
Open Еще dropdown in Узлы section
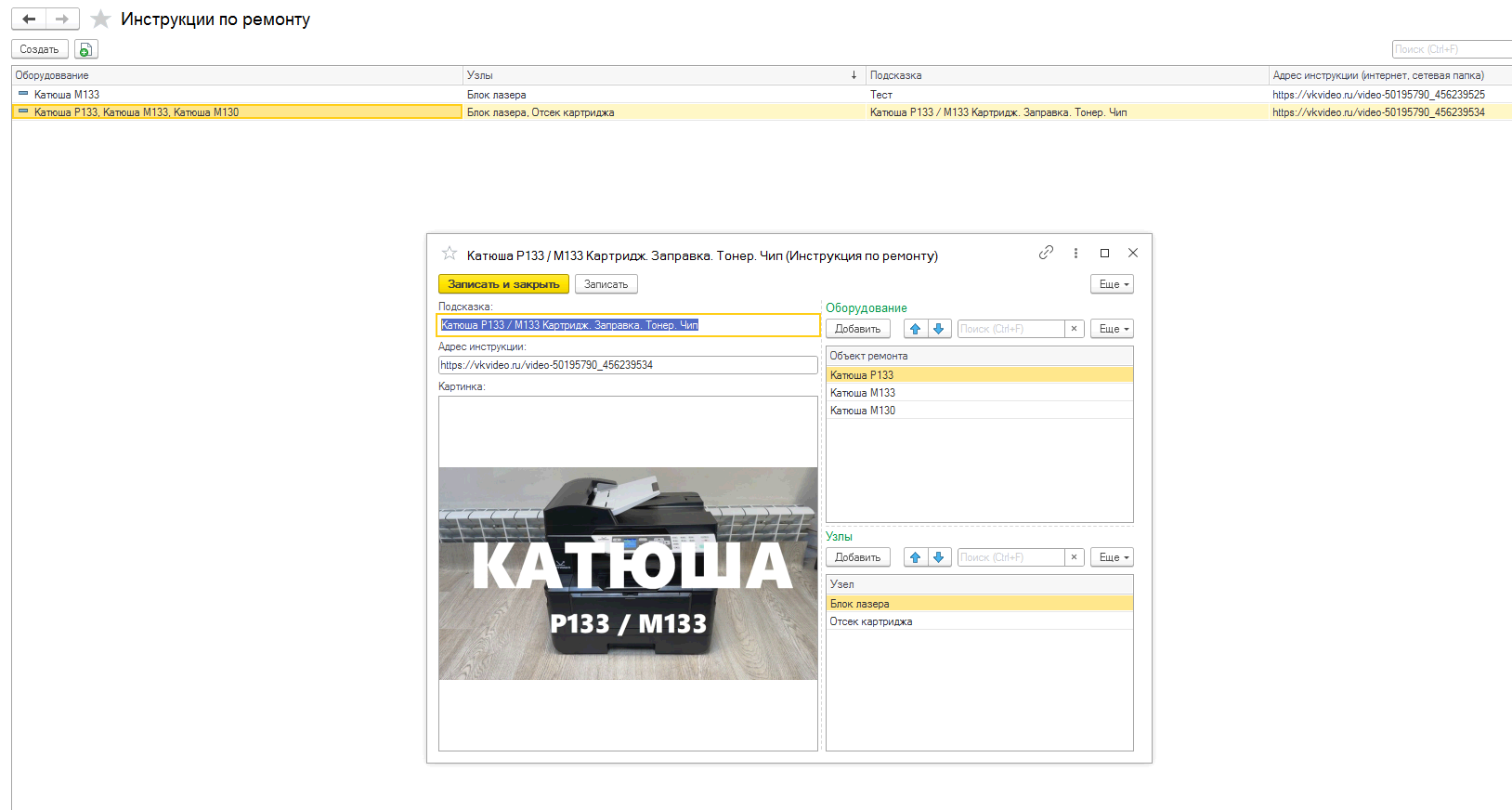pyautogui.click(x=1112, y=557)
